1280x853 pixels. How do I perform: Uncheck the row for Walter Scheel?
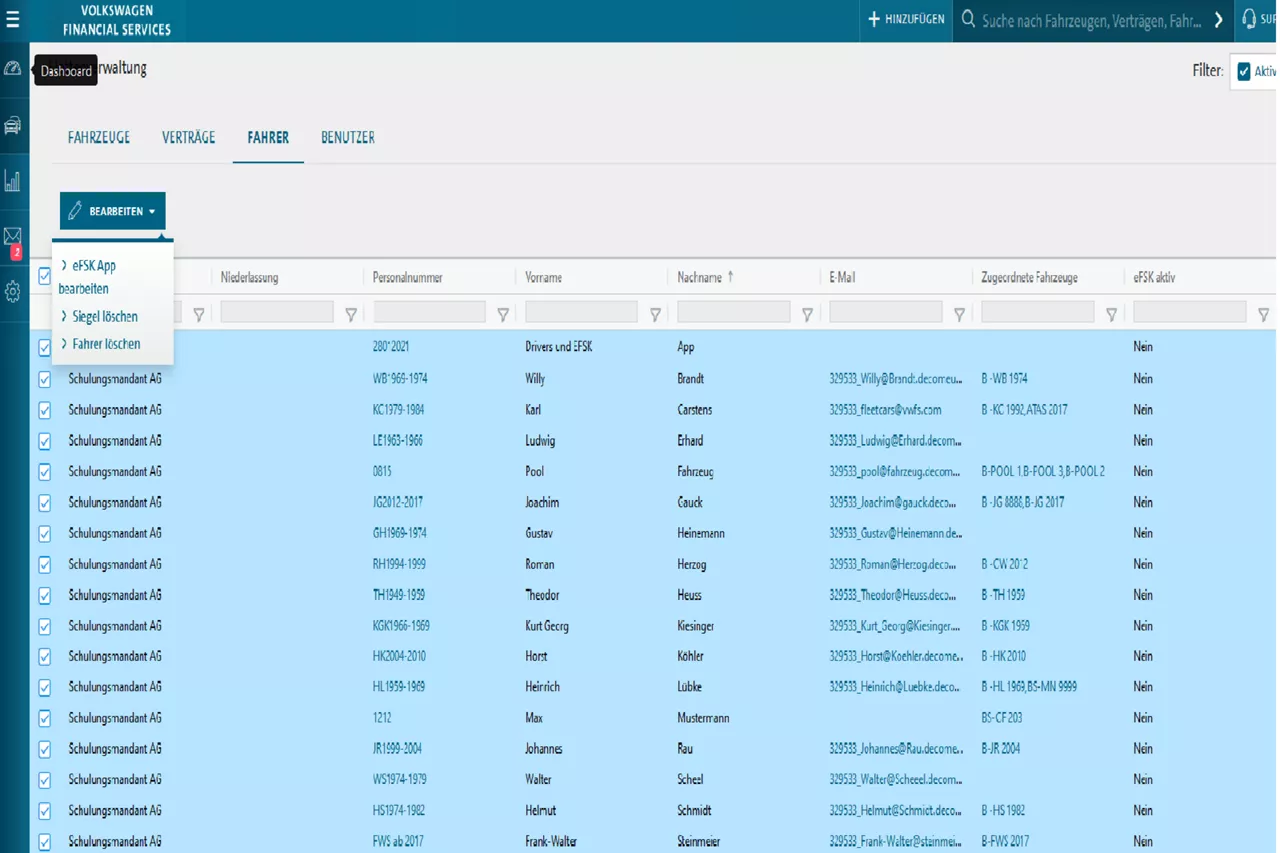pyautogui.click(x=44, y=780)
